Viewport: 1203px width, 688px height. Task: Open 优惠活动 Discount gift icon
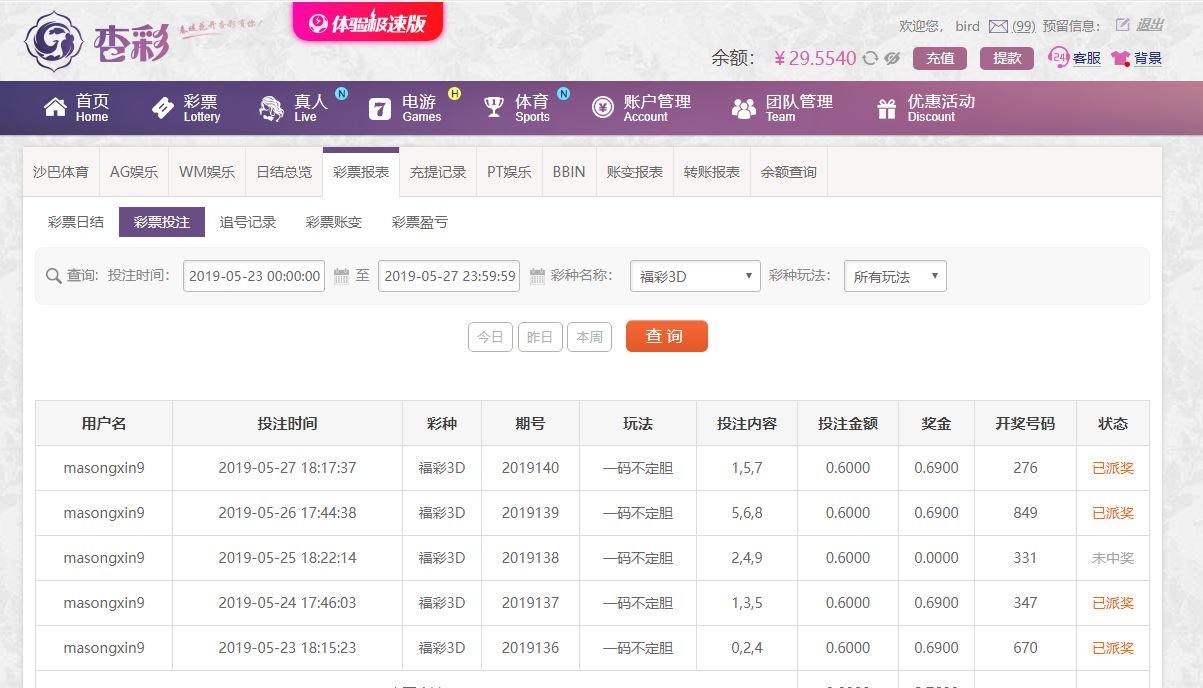(x=887, y=108)
